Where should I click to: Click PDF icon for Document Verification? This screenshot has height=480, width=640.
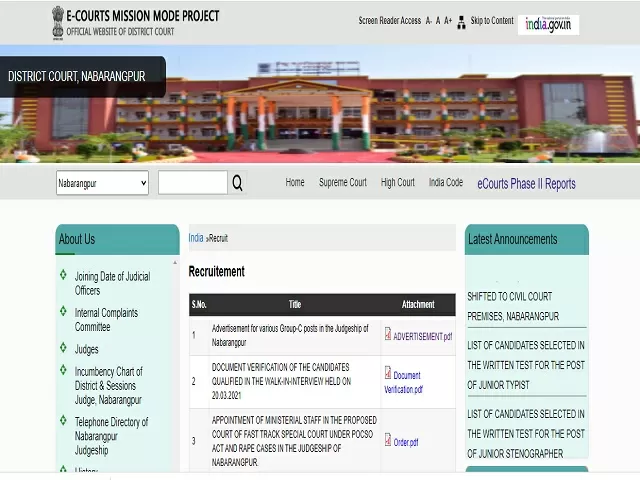coord(388,373)
